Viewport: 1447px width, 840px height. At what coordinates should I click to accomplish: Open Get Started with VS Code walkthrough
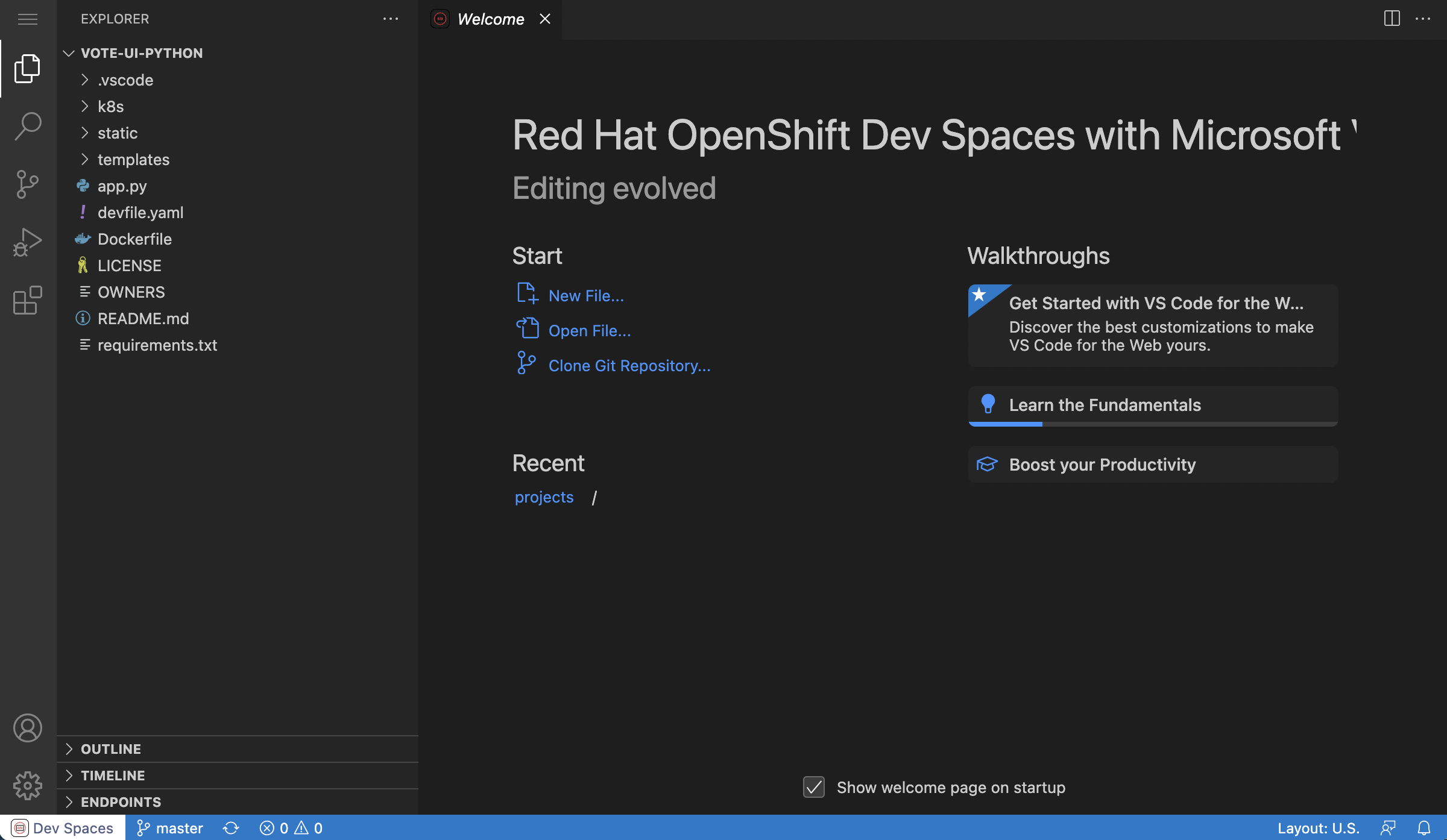point(1153,325)
